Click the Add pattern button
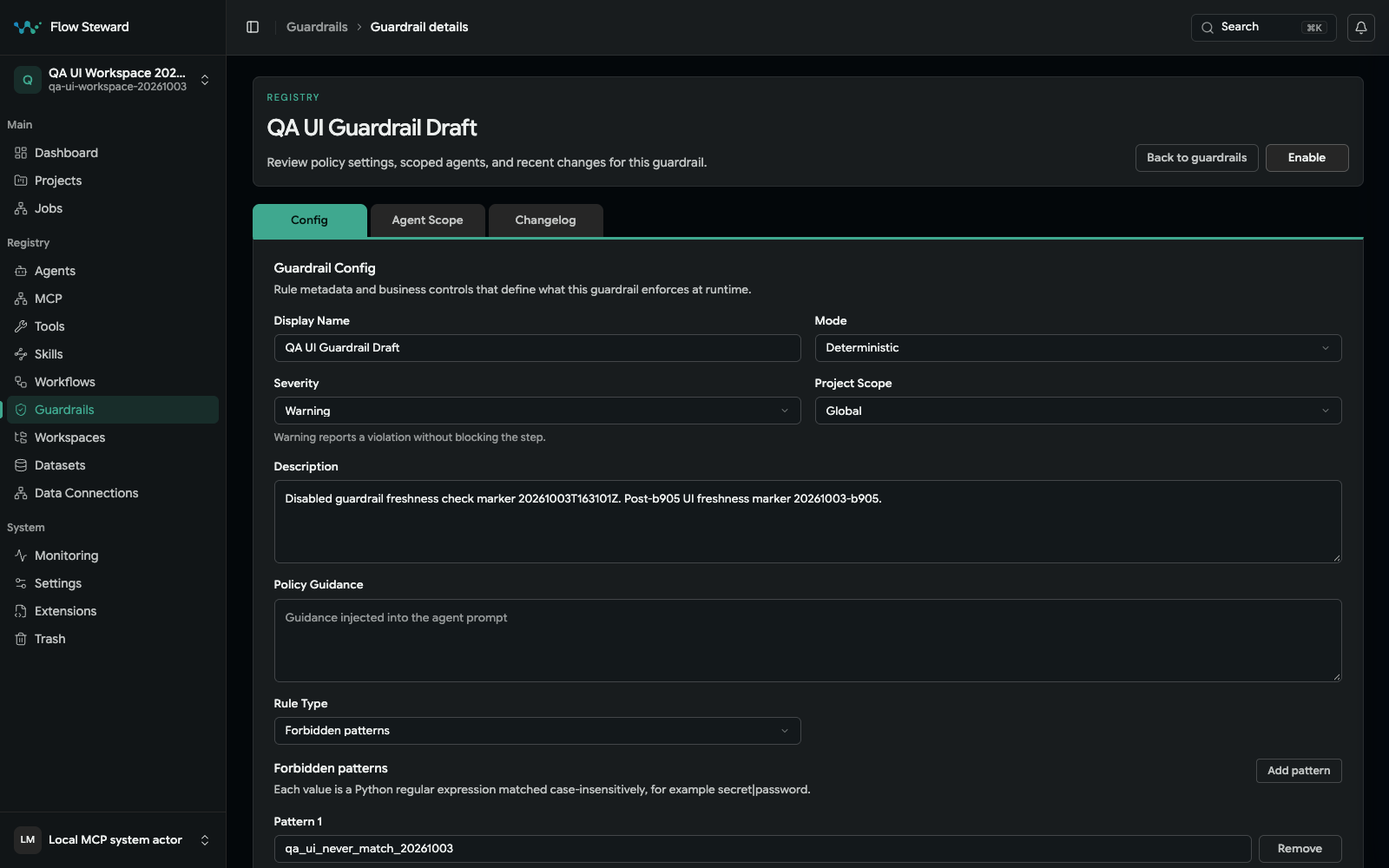This screenshot has width=1389, height=868. click(x=1299, y=771)
